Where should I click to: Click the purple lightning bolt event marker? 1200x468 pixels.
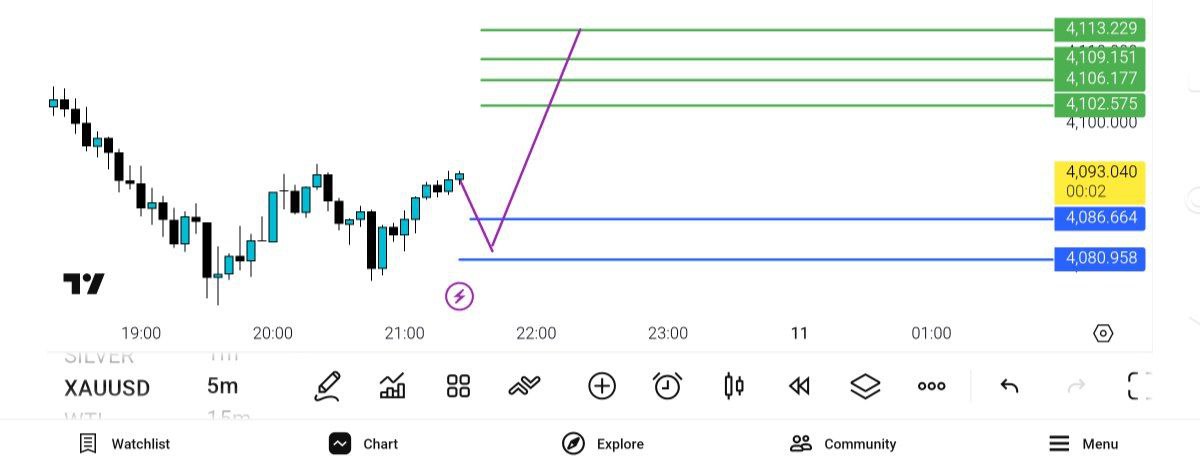point(459,296)
